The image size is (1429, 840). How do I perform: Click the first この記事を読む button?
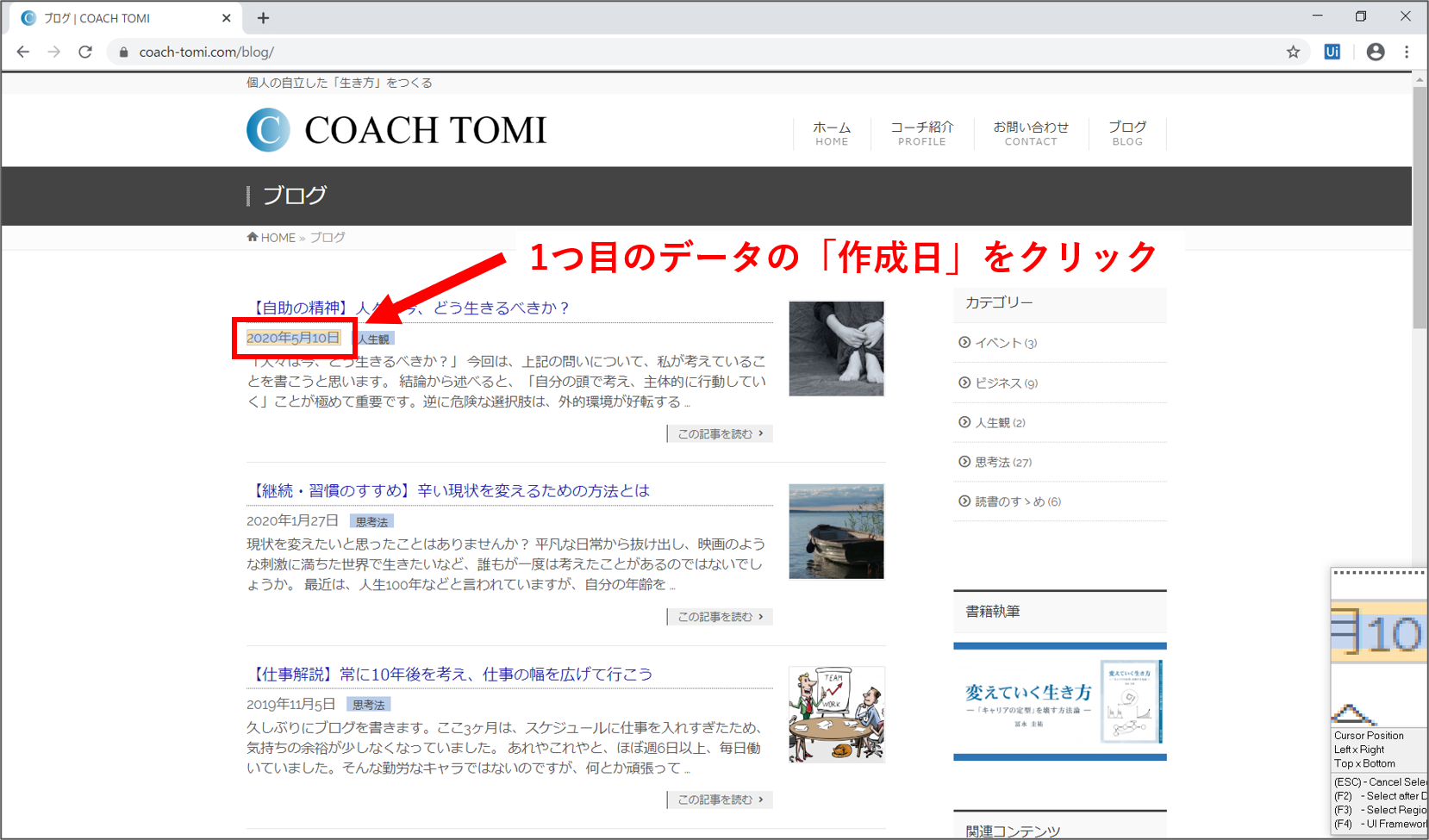click(x=720, y=434)
